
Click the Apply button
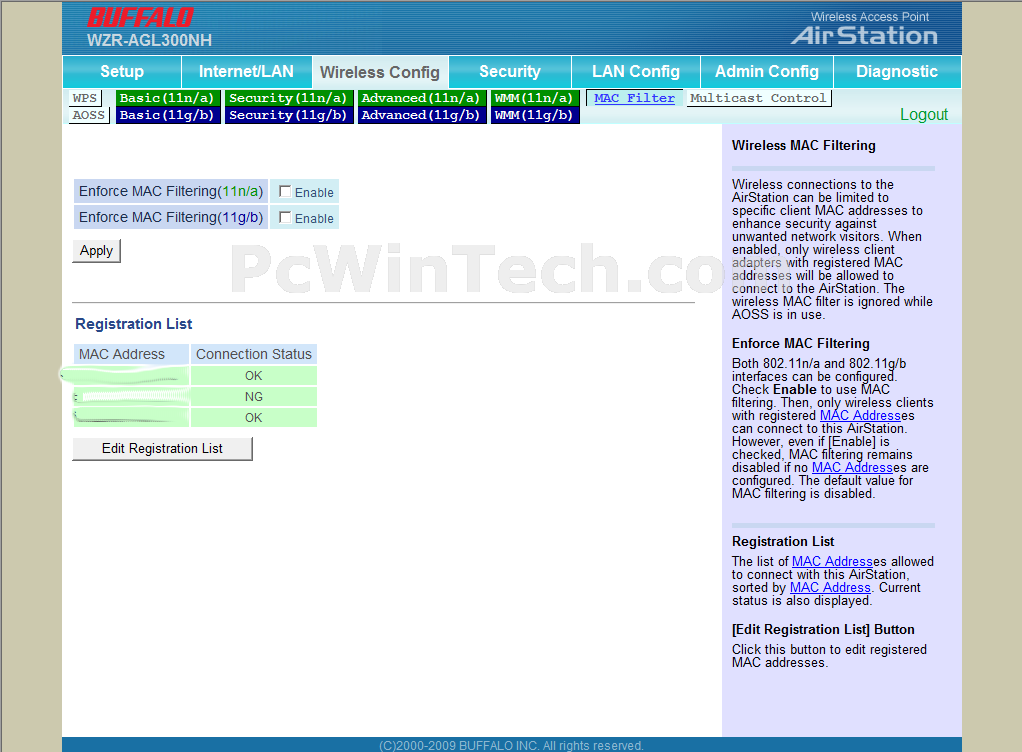point(96,251)
